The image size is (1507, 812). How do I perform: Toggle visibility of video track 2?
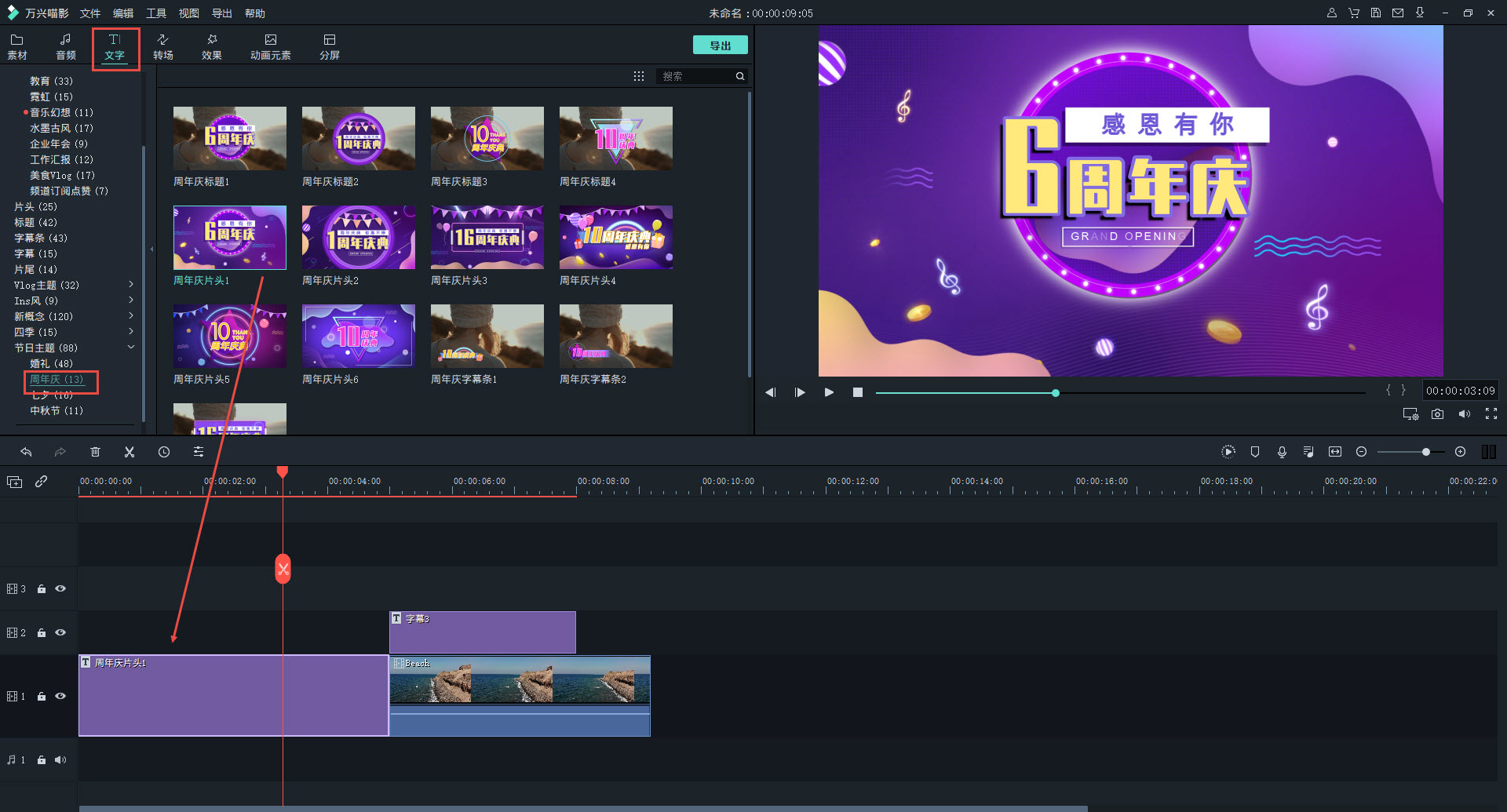pyautogui.click(x=60, y=632)
